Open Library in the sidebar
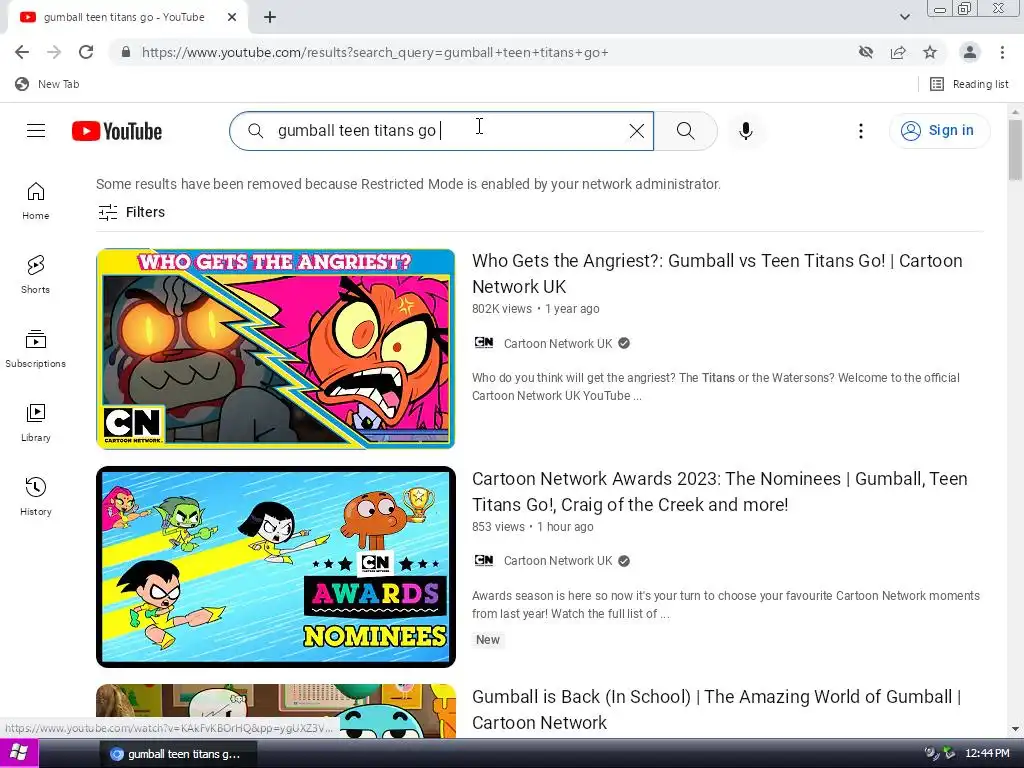This screenshot has height=768, width=1024. pyautogui.click(x=36, y=423)
